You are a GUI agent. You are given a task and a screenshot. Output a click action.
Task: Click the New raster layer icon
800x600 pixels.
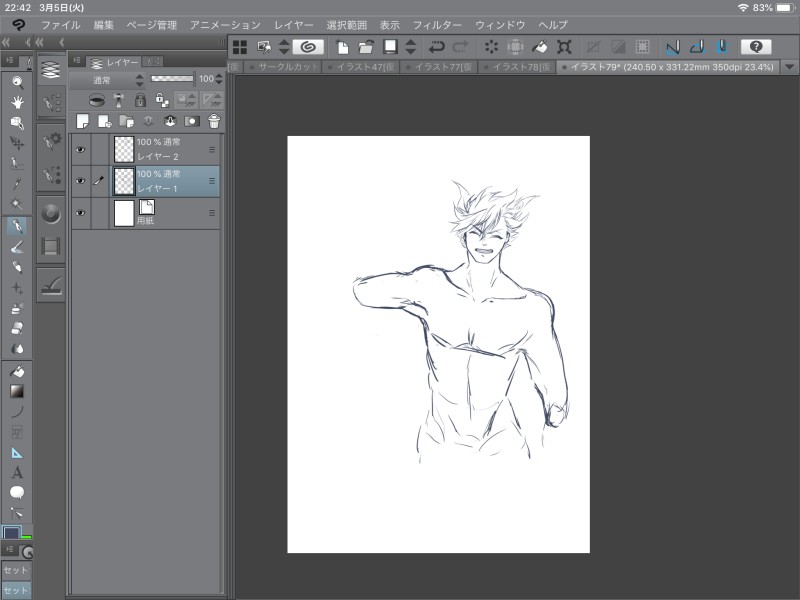pos(83,121)
